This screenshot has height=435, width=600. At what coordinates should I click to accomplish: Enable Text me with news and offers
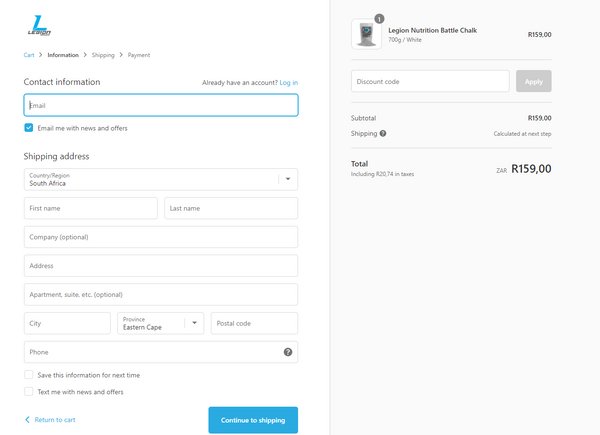[x=29, y=392]
